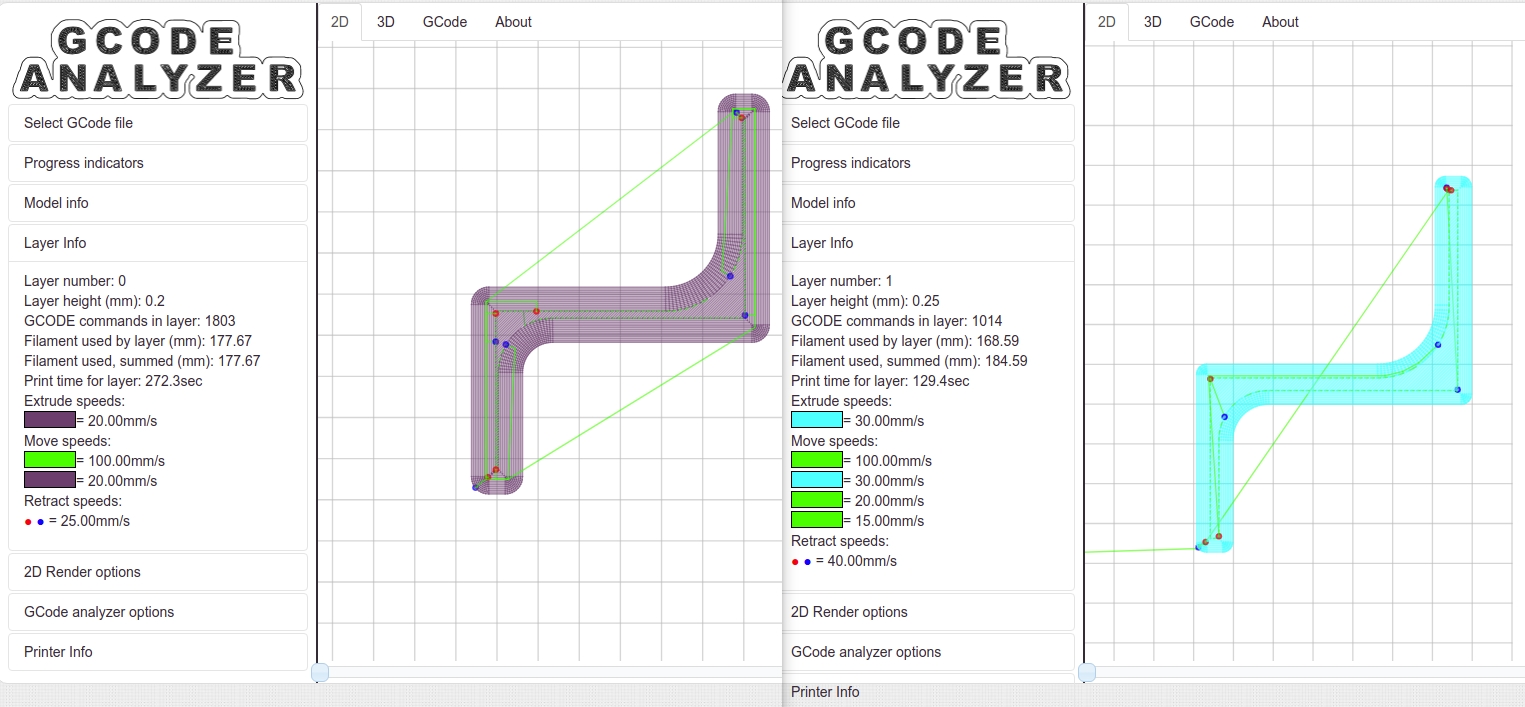Image resolution: width=1525 pixels, height=707 pixels.
Task: Click the green 20.00mm/s move swatch in the right window
Action: [817, 500]
